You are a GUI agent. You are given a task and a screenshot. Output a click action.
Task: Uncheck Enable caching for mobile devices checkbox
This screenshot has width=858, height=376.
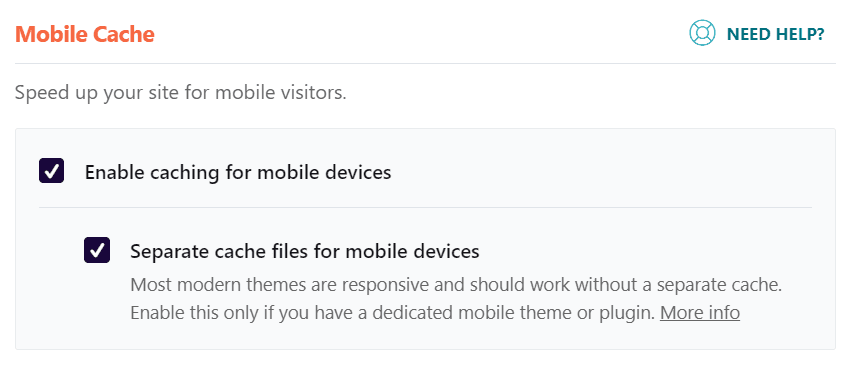click(51, 171)
